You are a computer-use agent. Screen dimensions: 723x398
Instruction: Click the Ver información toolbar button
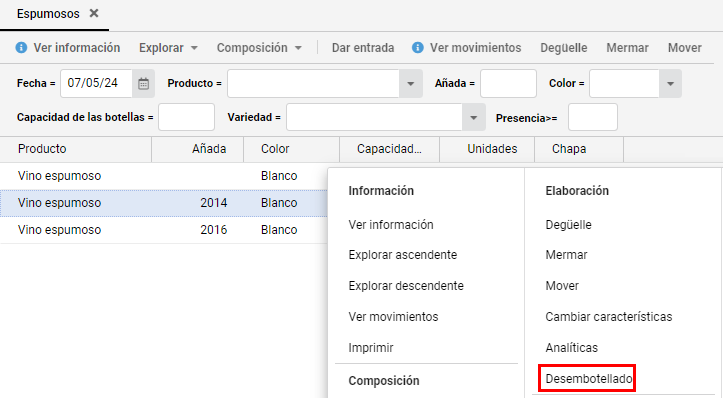[x=68, y=48]
